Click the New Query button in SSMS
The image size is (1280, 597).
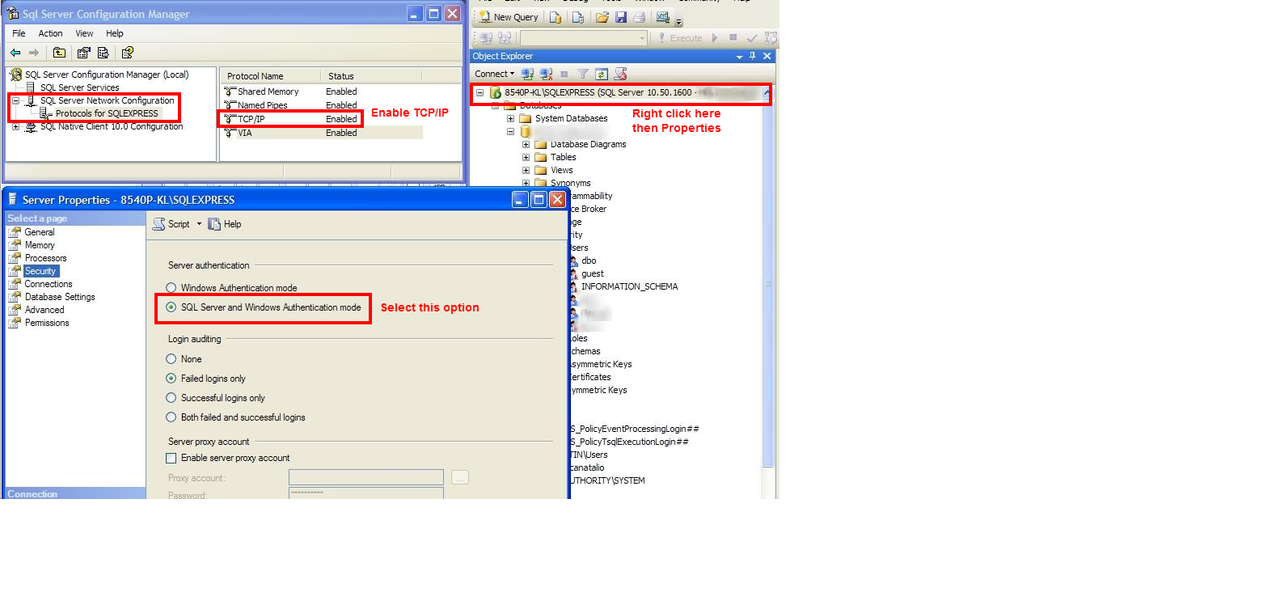pos(508,17)
